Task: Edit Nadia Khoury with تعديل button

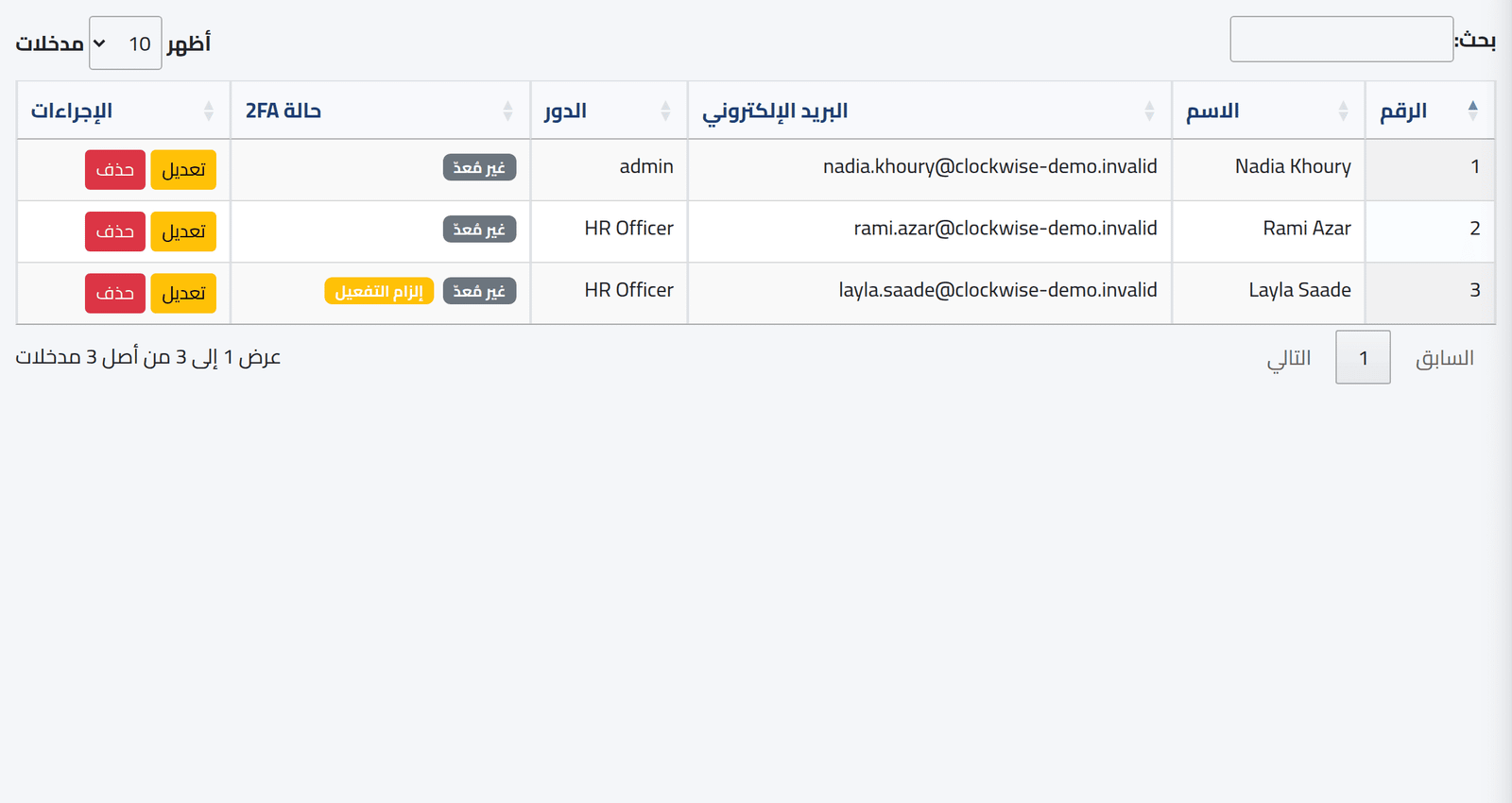Action: tap(183, 170)
